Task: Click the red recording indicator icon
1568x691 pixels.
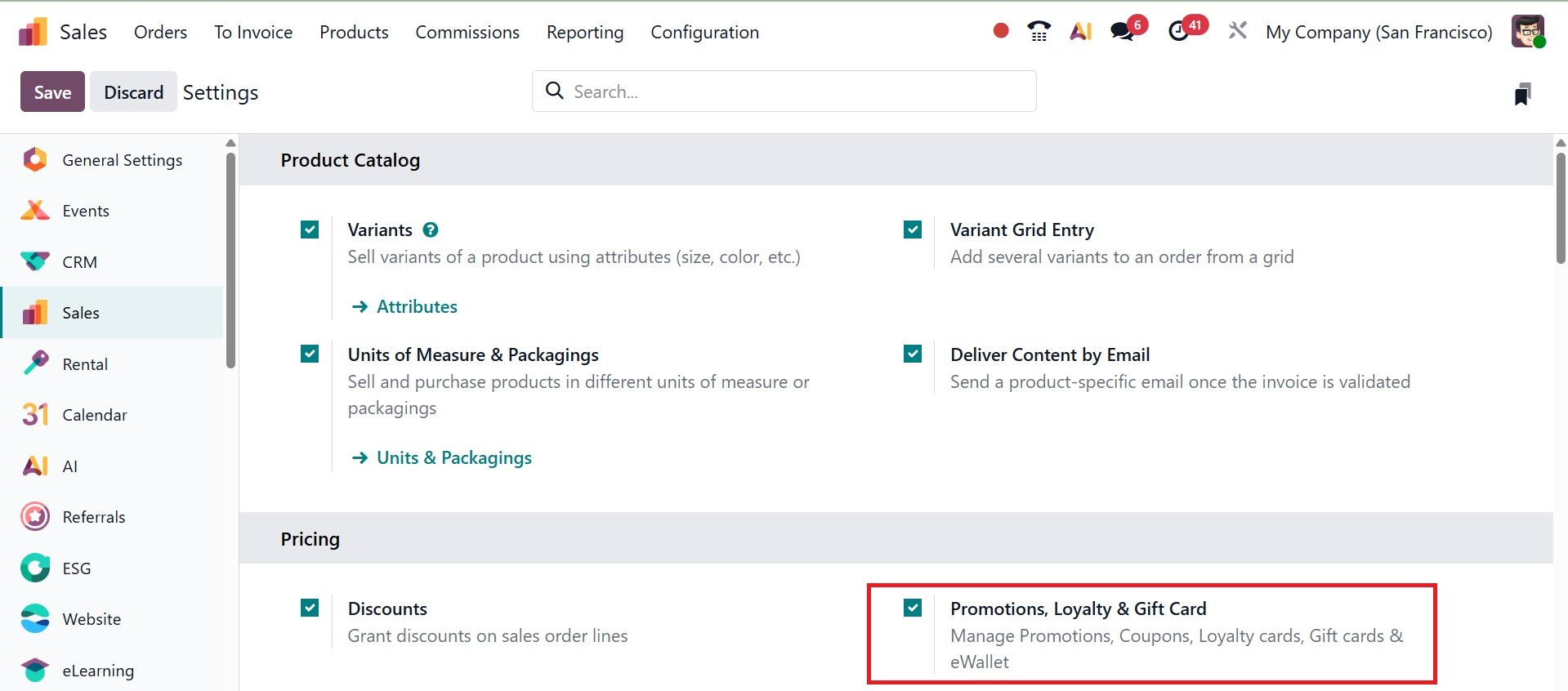Action: (1000, 31)
